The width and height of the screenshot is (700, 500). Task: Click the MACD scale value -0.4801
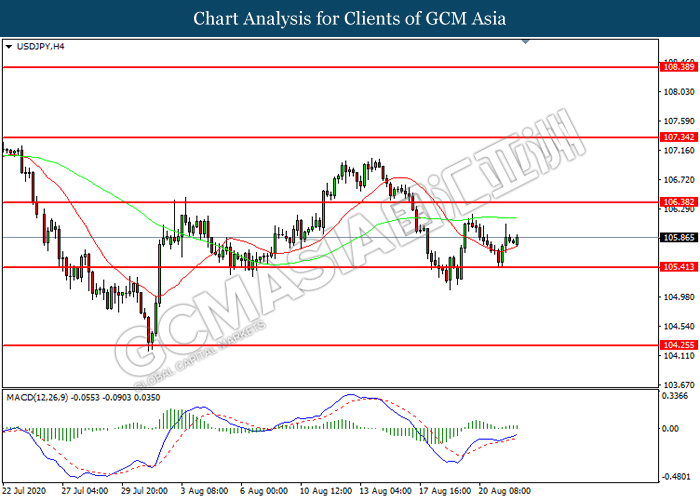pos(675,476)
